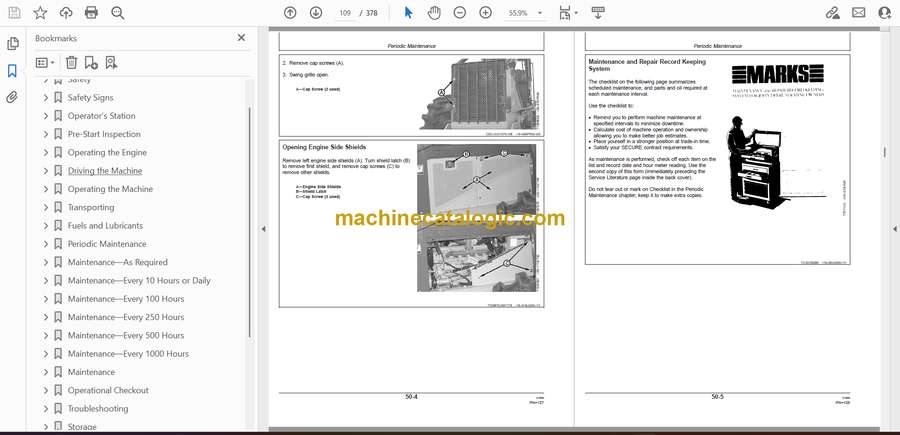Open the Page Thumbnails panel

pyautogui.click(x=13, y=44)
